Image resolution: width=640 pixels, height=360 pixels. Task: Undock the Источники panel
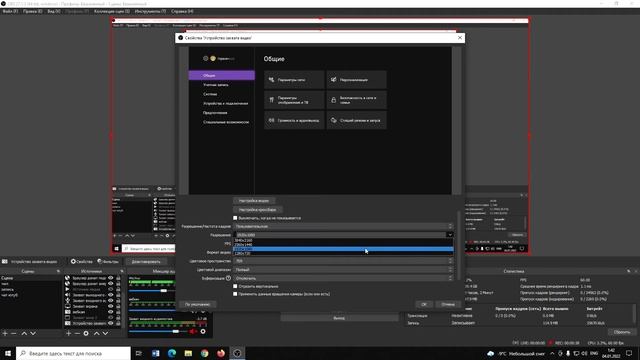click(x=122, y=271)
